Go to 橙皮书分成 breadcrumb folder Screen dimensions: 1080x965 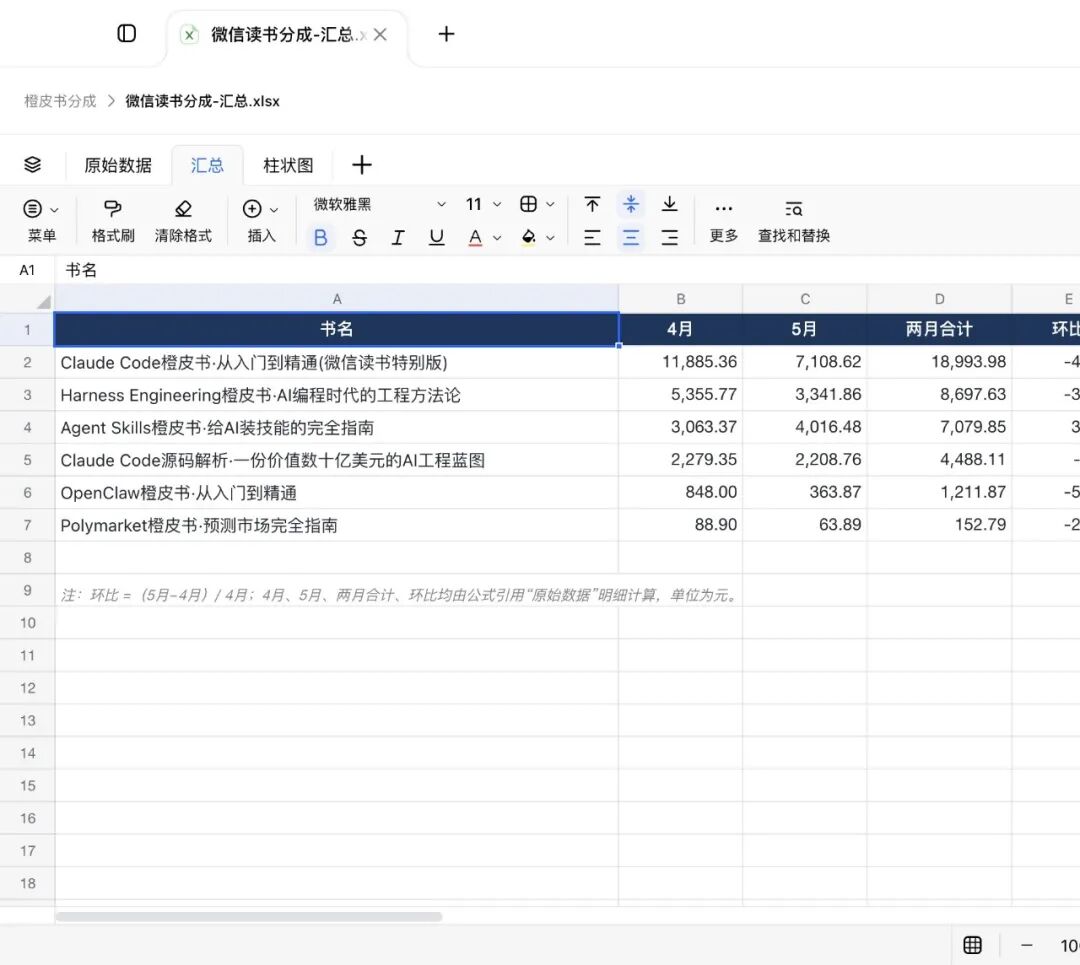(60, 101)
